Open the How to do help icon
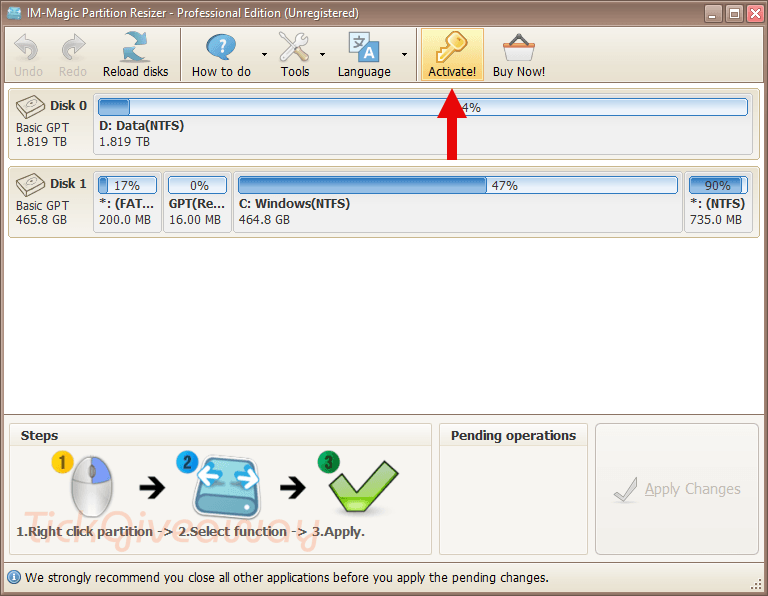This screenshot has width=768, height=596. 221,48
